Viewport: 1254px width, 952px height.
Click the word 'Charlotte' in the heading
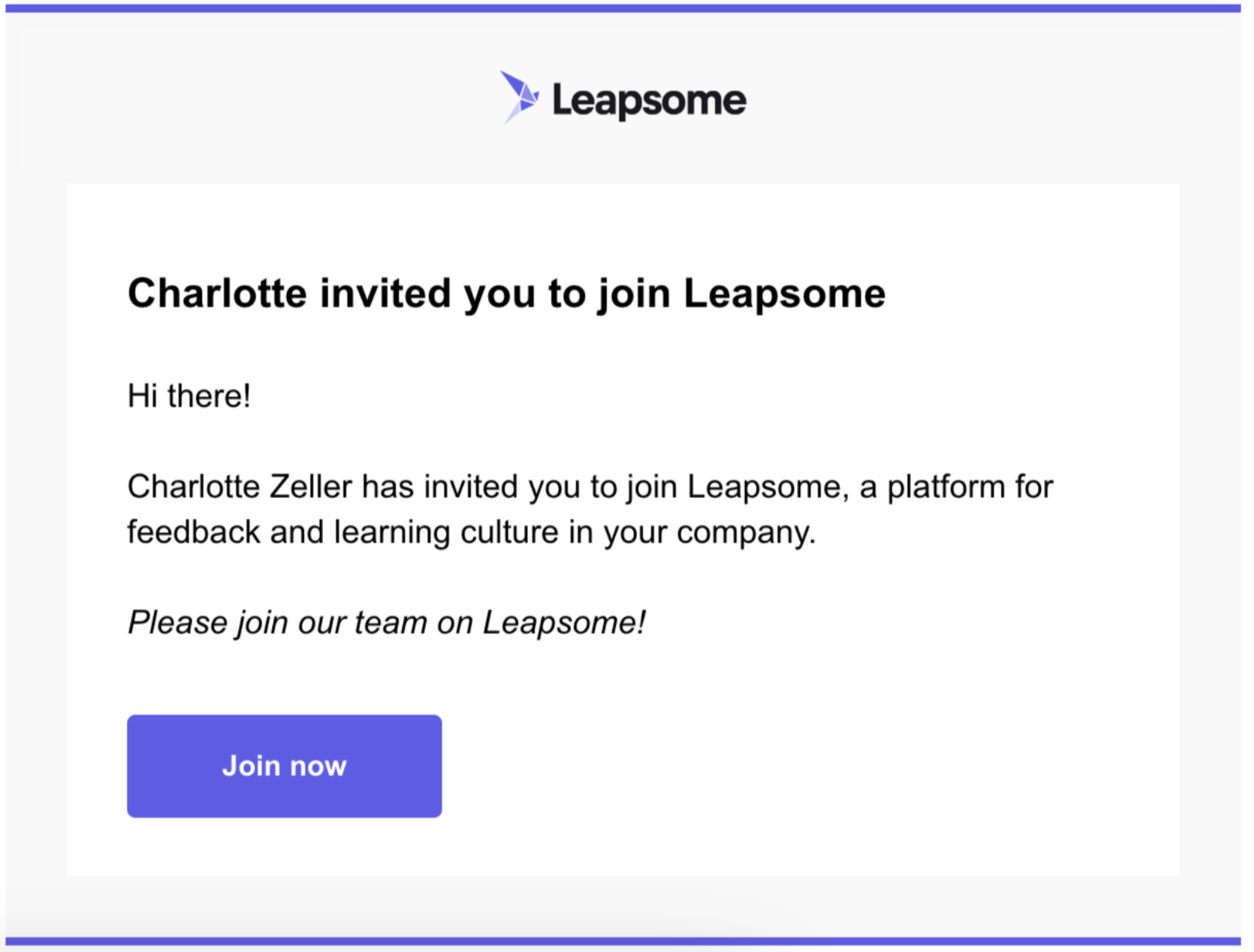[x=217, y=293]
